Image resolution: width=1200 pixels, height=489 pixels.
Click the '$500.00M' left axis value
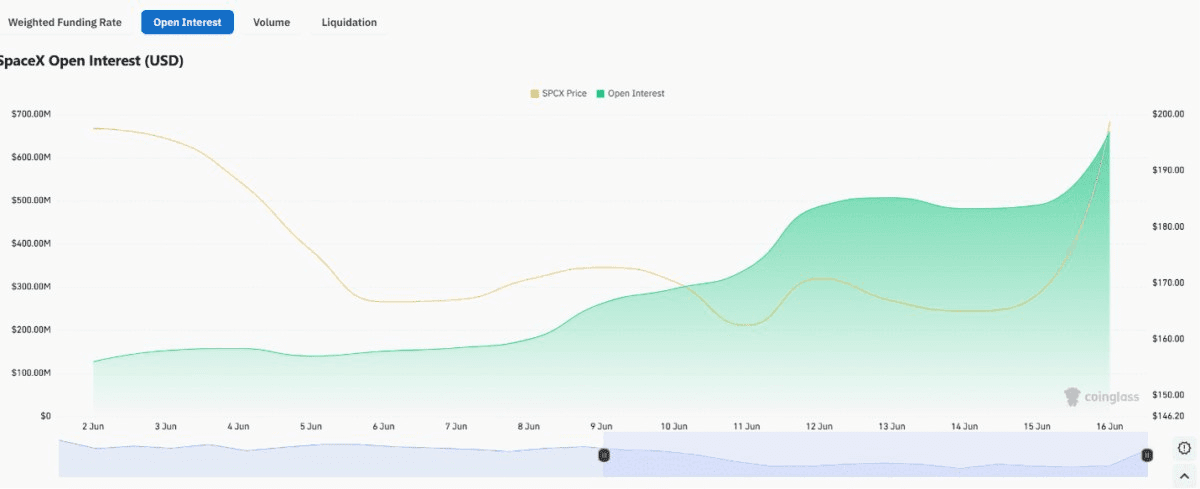31,200
